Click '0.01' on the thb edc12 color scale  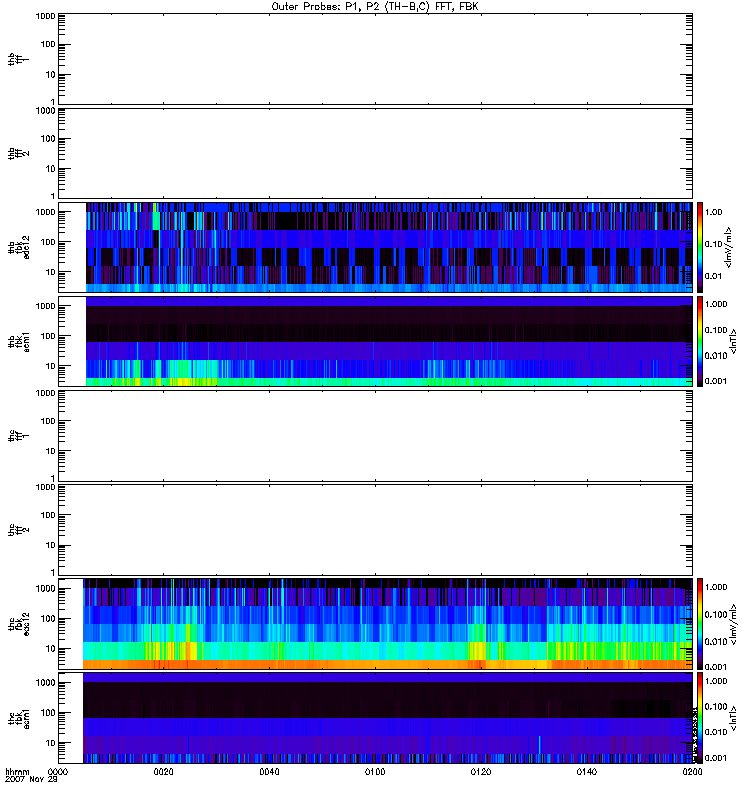(714, 276)
